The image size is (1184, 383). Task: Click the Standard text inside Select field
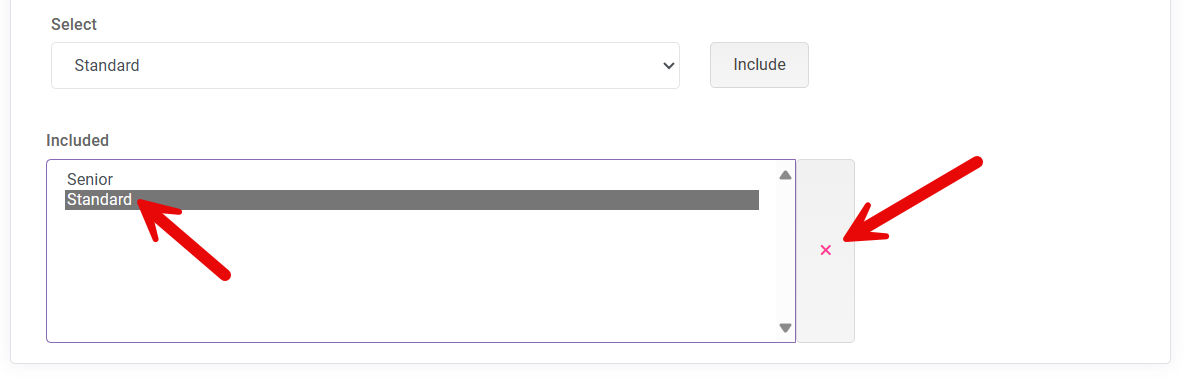pos(106,66)
